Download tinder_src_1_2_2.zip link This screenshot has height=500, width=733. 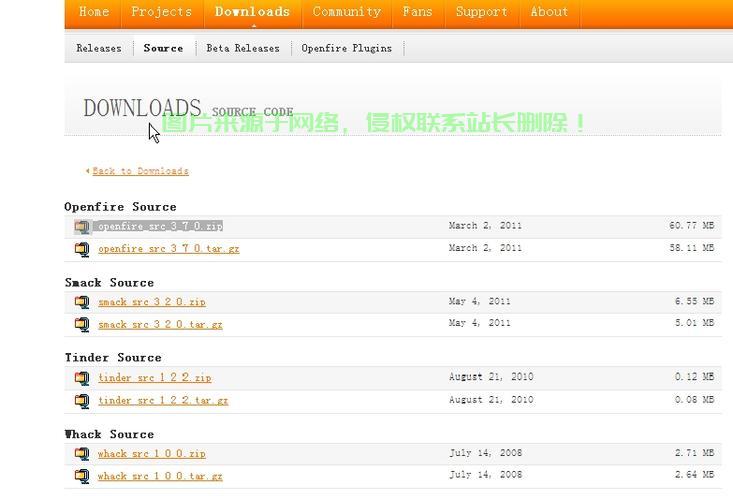pos(155,378)
